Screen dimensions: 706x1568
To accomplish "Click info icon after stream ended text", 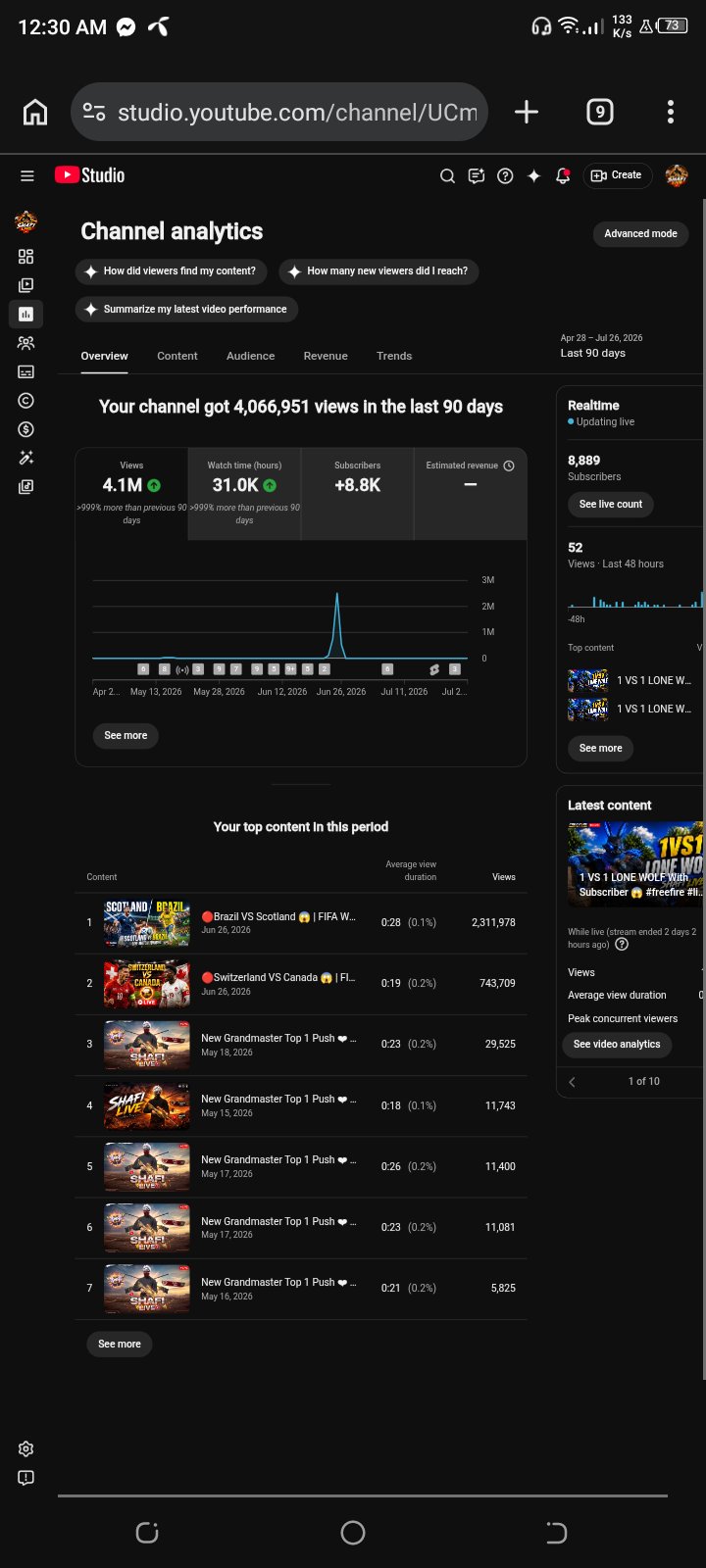I will coord(622,945).
